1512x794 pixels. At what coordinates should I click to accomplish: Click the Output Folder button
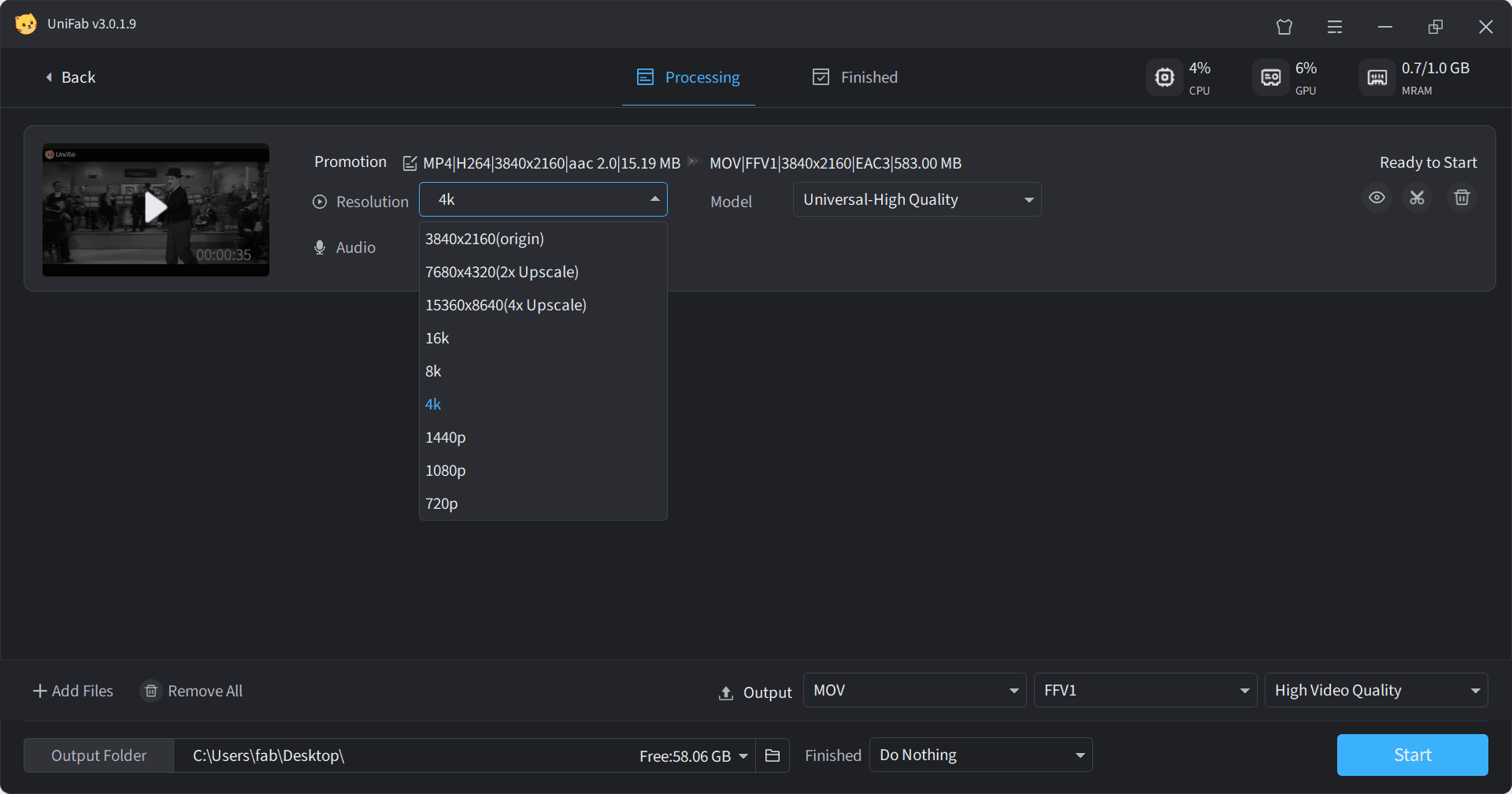(98, 755)
